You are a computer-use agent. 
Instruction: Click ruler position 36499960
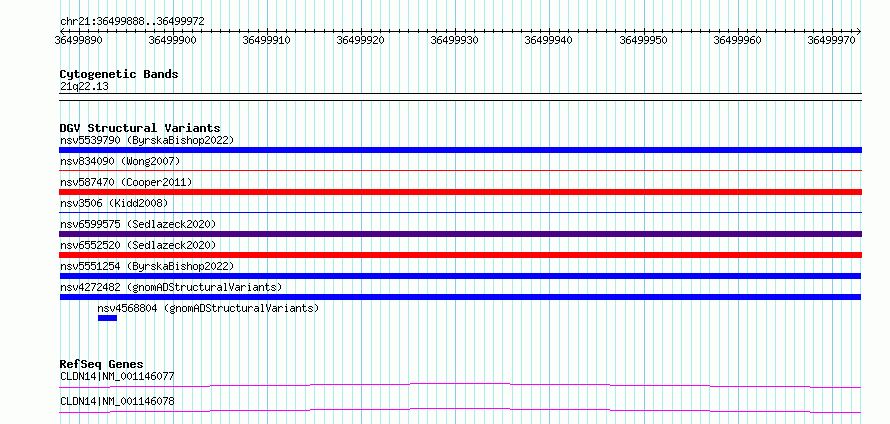coord(737,40)
